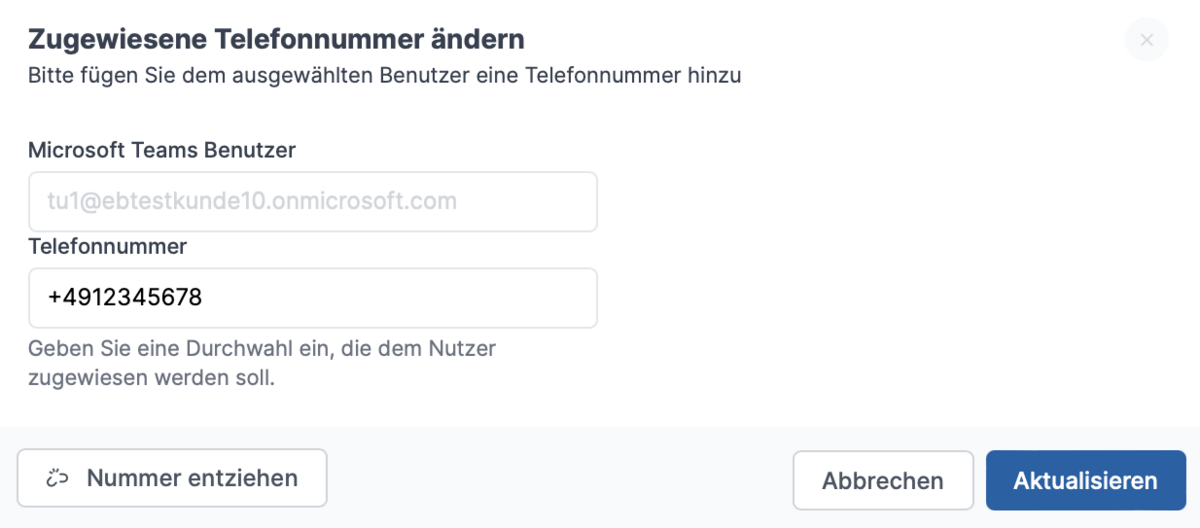Screen dimensions: 1200x528
Task: Click the word Aktualisieren on the blue button
Action: tap(1085, 480)
